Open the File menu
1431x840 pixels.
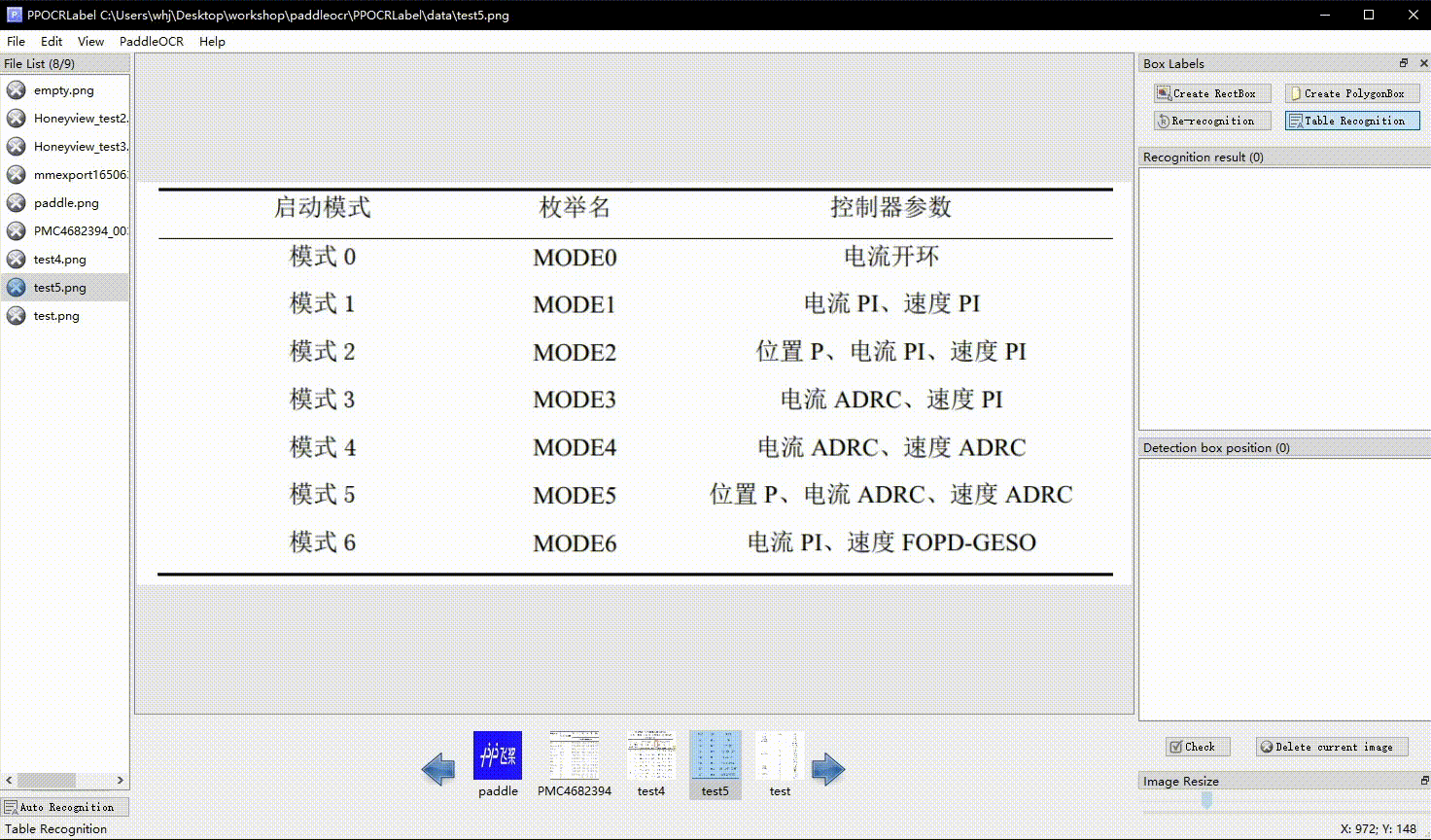tap(16, 41)
